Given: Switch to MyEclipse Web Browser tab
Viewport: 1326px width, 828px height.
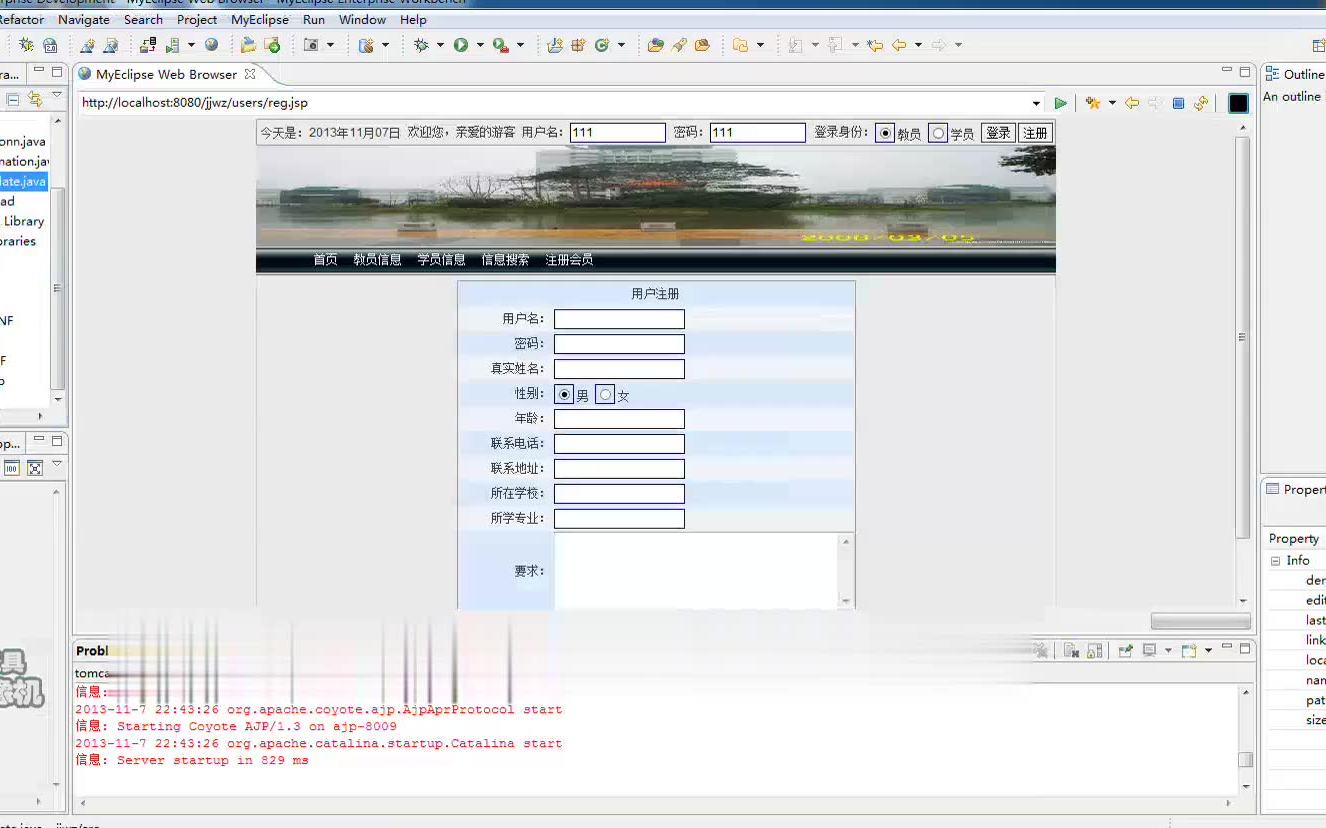Looking at the screenshot, I should click(x=166, y=74).
